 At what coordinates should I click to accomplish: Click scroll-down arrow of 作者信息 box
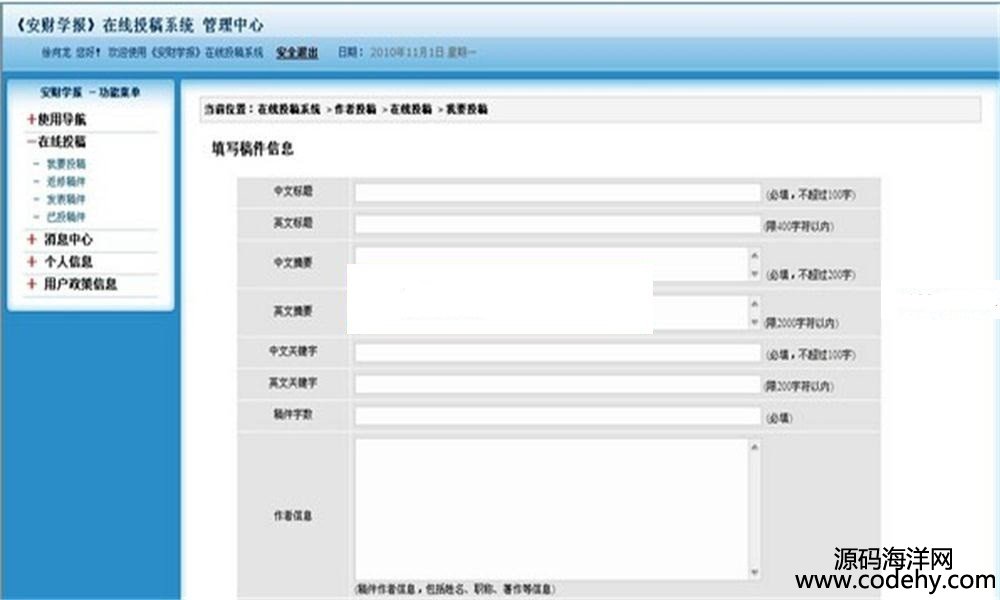[754, 573]
